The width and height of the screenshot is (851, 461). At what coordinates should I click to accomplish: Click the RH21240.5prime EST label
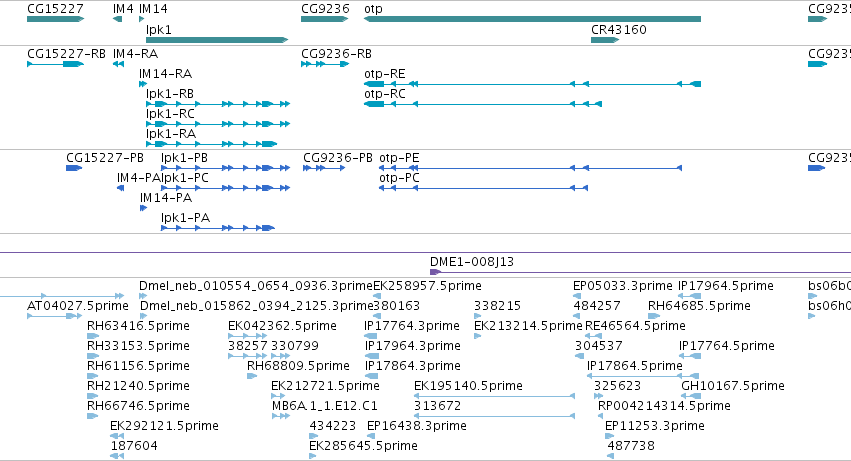pos(138,387)
